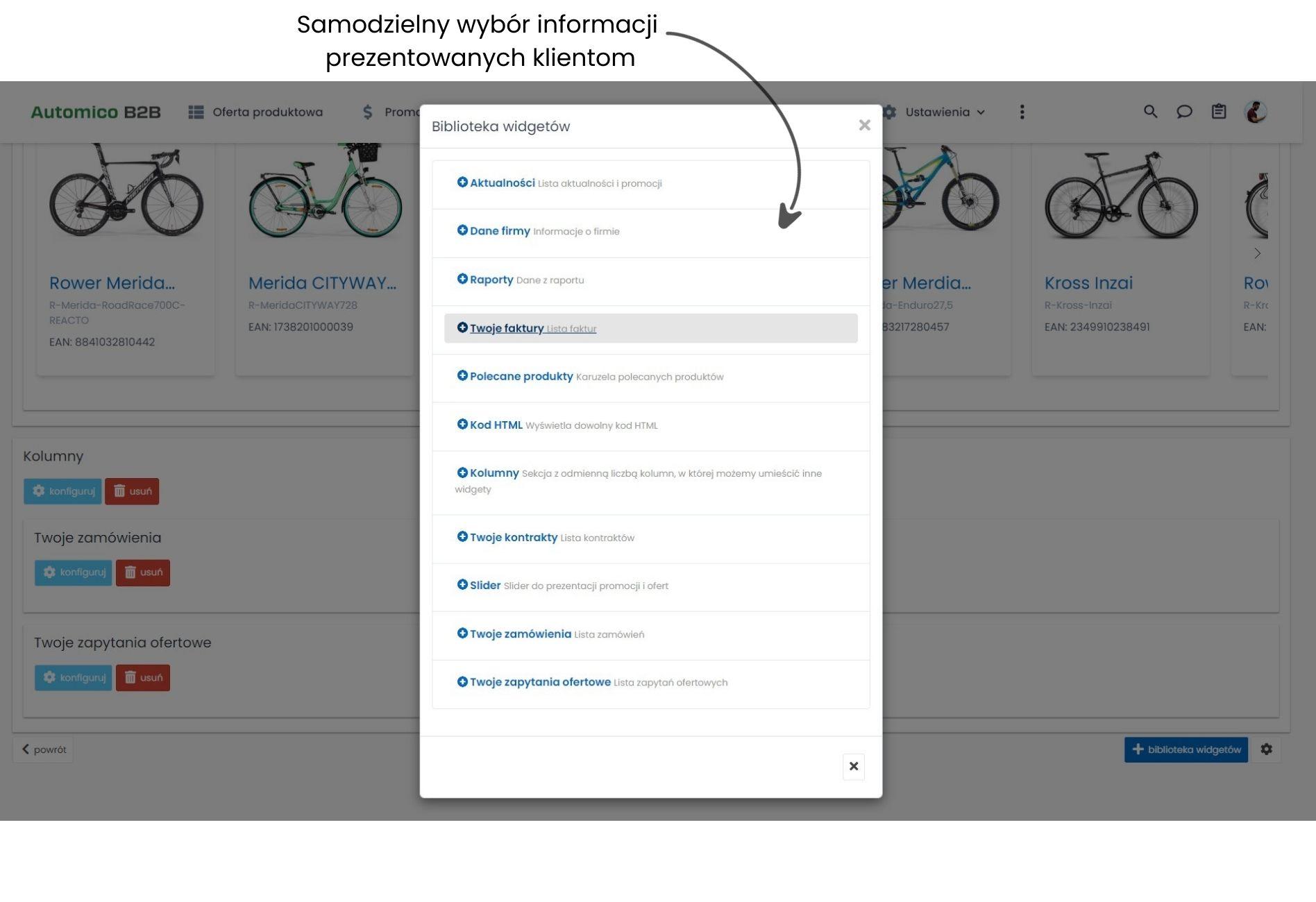Click the carousel next arrow chevron
The image size is (1316, 902).
coord(1257,253)
